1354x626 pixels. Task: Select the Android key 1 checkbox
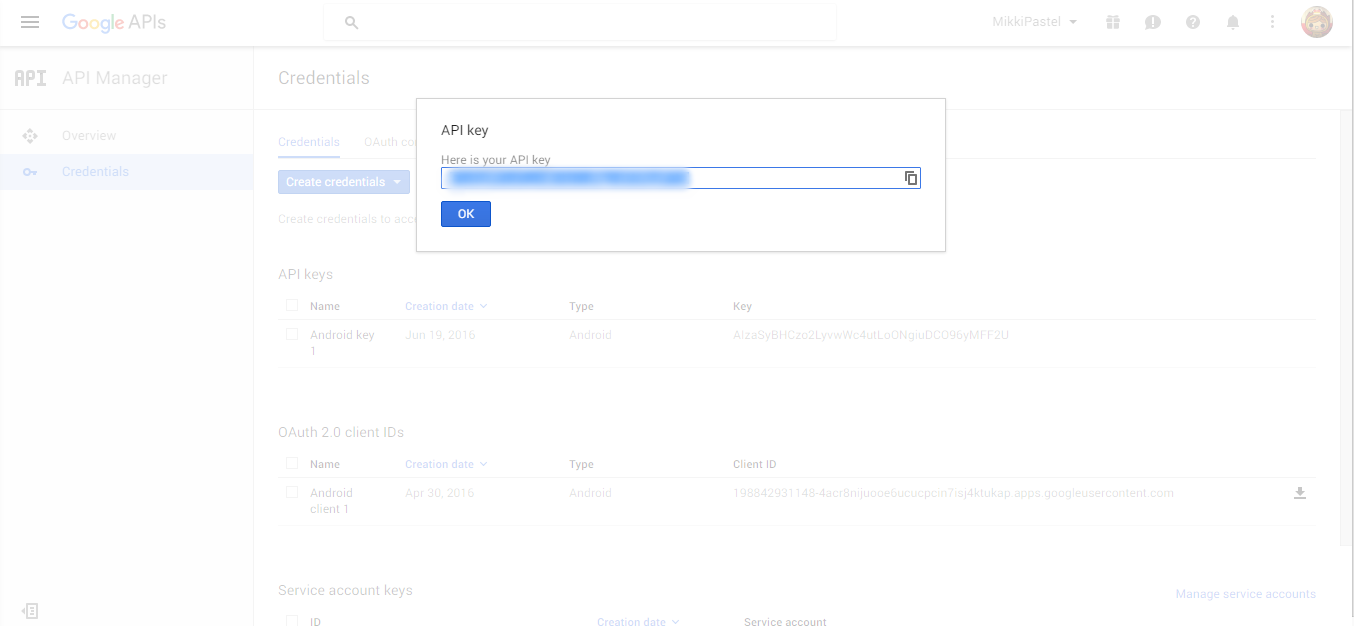click(291, 335)
